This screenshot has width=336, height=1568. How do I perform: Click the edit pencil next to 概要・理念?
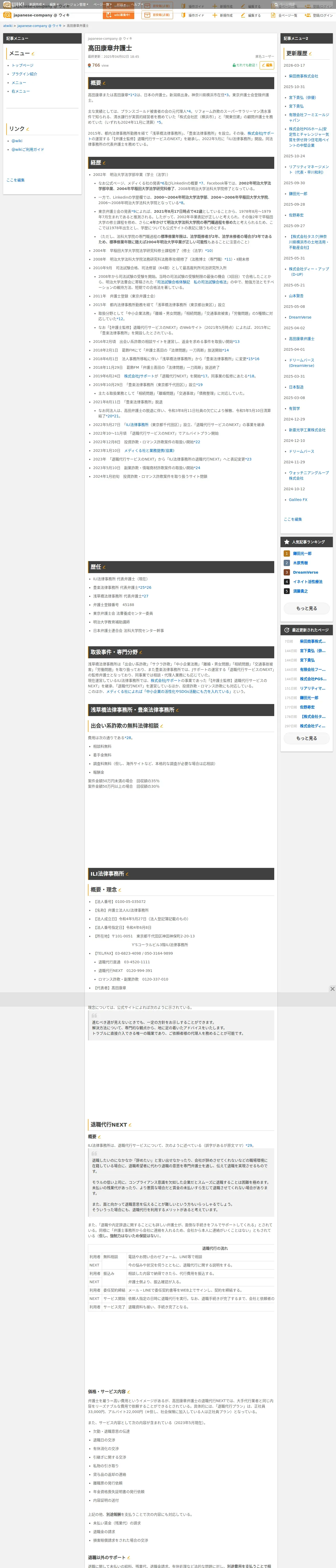click(x=120, y=889)
